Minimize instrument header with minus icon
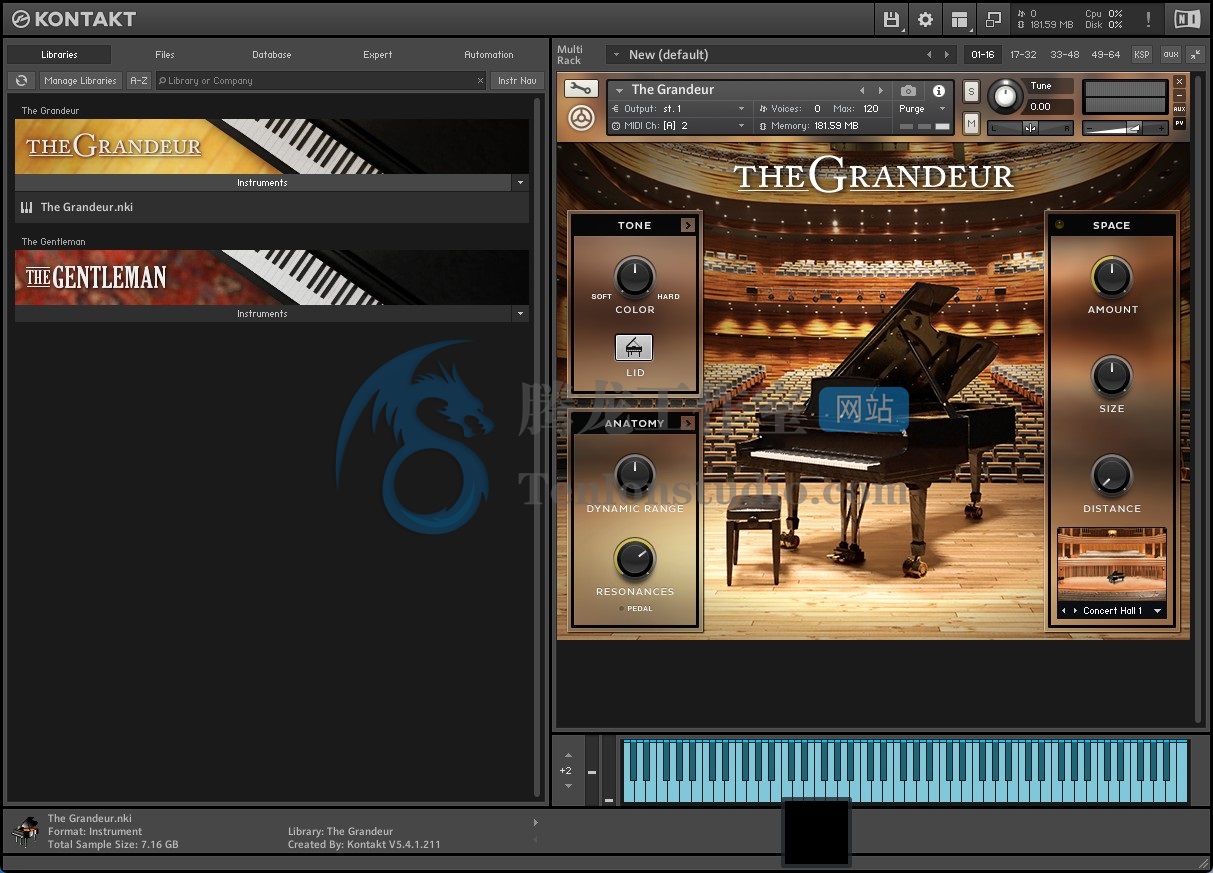The image size is (1213, 873). point(1179,95)
